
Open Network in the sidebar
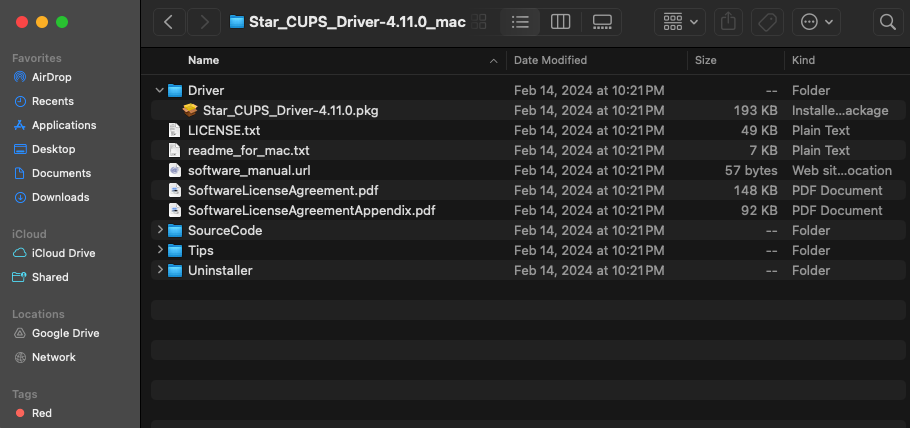(x=45, y=357)
